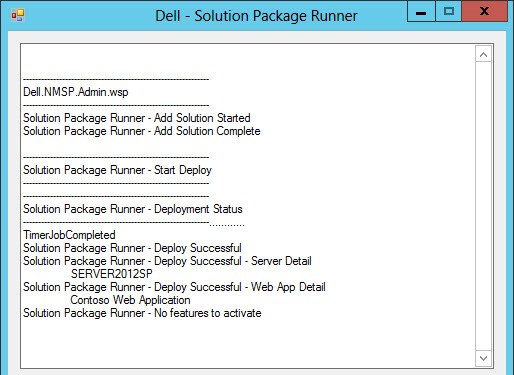Click the 'Start Deploy' log line
514x375 pixels.
click(x=117, y=170)
